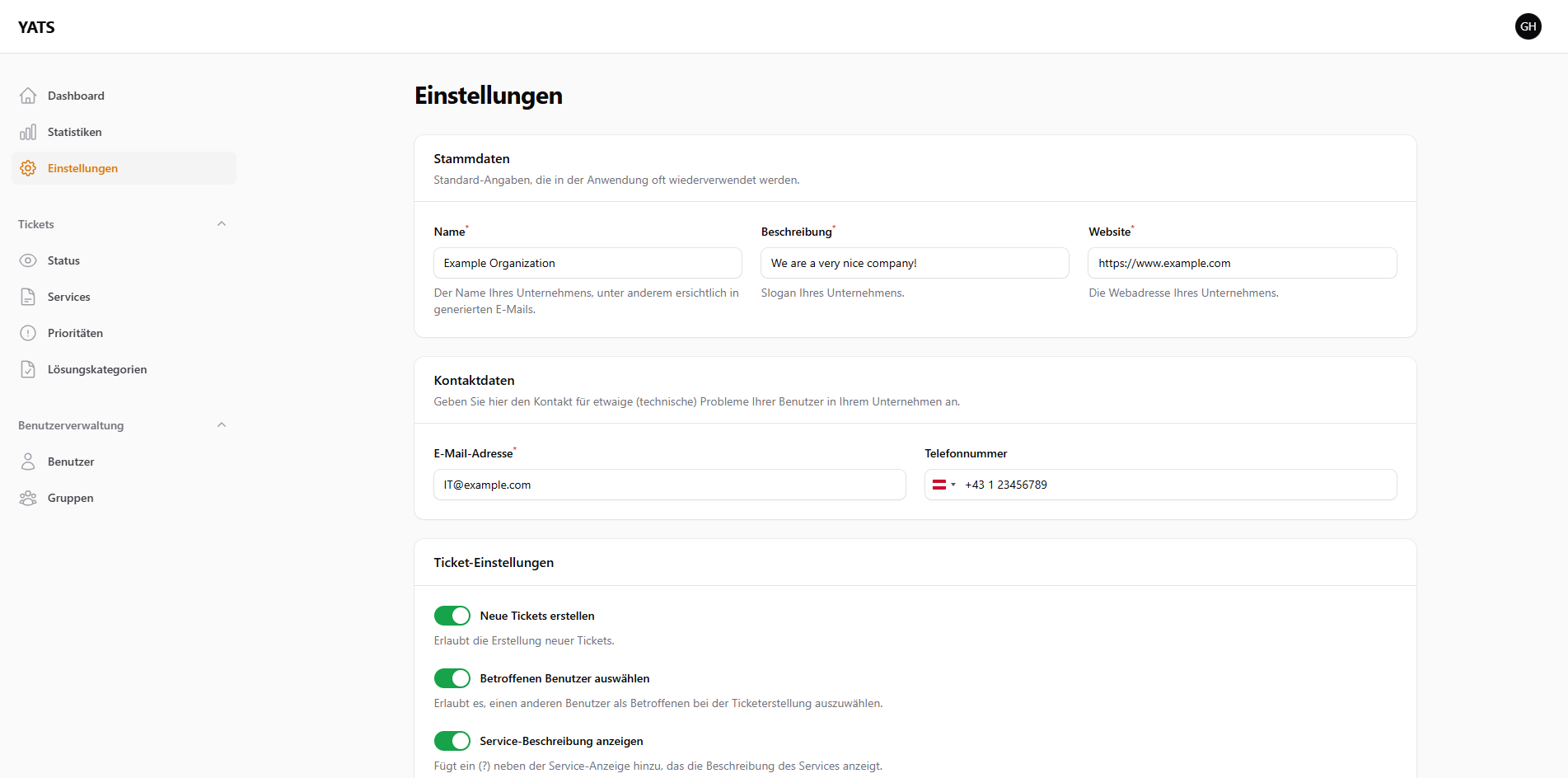Click the Statistiken bar chart icon
Screen dimensions: 1568x778
click(28, 132)
